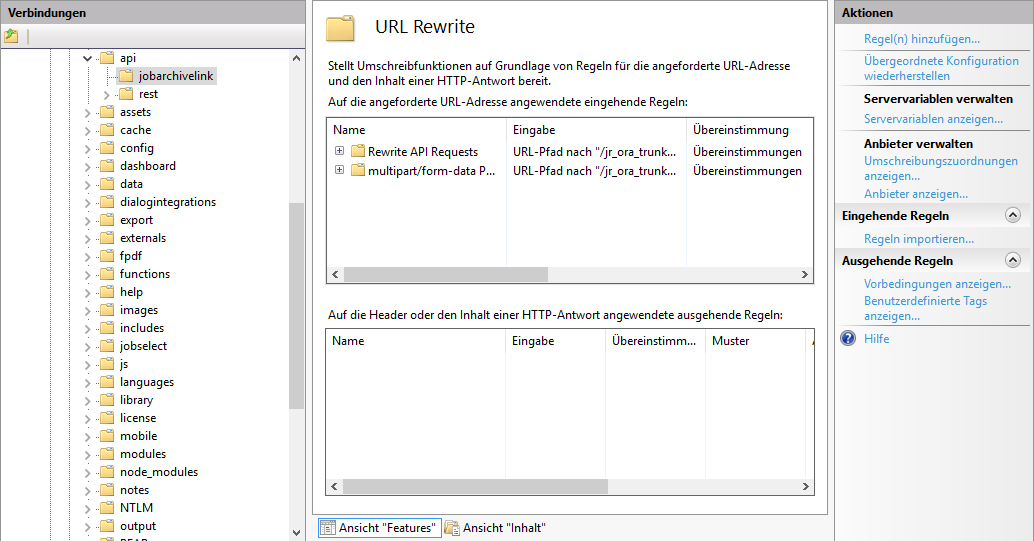Open the Regel(n) hinzufügen link
Screen dimensions: 1034x541
tap(921, 39)
